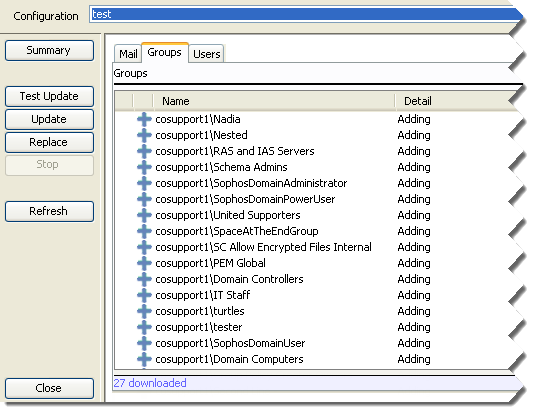This screenshot has width=534, height=413.
Task: Open the Summary view
Action: [x=49, y=50]
